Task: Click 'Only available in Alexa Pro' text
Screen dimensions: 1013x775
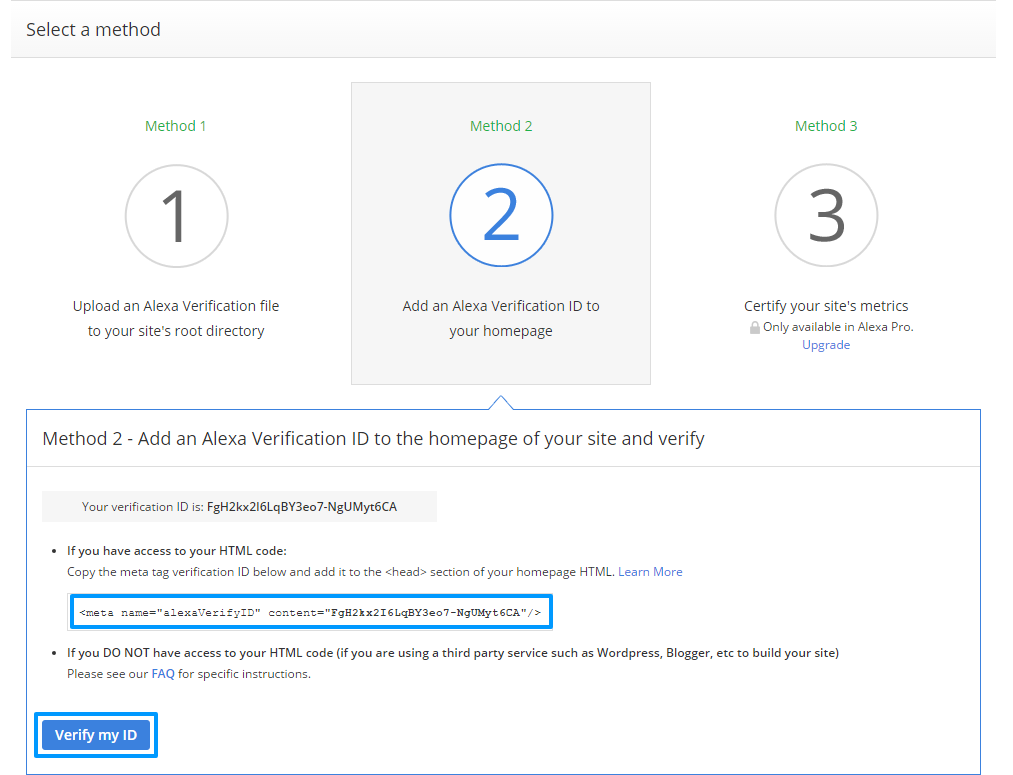Action: [838, 327]
